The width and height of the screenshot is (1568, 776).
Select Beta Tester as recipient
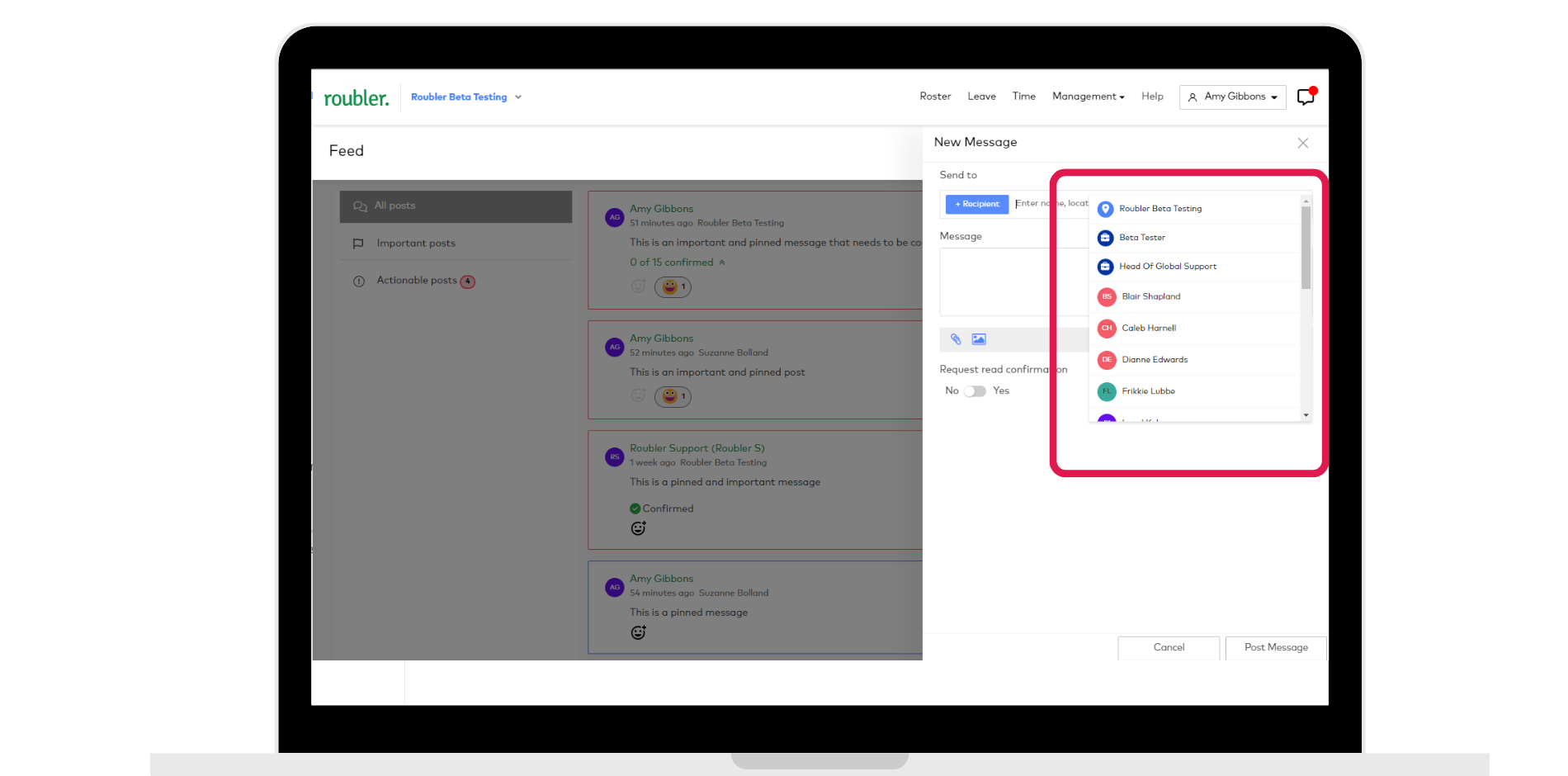pos(1195,238)
